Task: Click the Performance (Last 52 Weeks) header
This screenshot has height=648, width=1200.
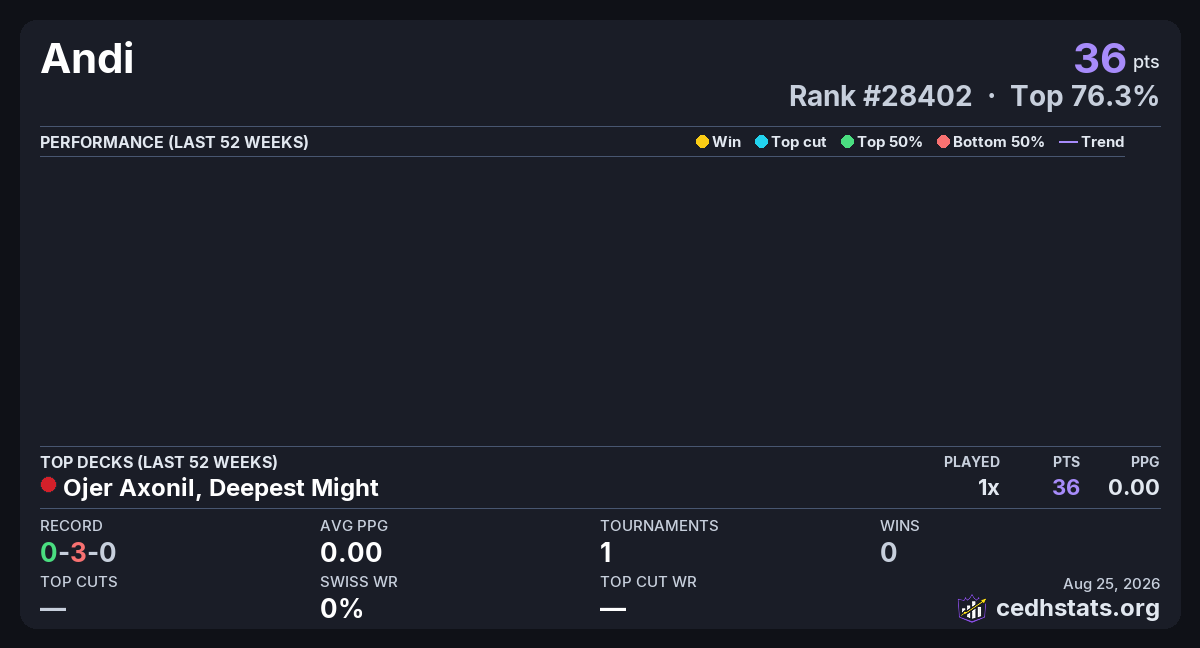Action: [x=174, y=142]
